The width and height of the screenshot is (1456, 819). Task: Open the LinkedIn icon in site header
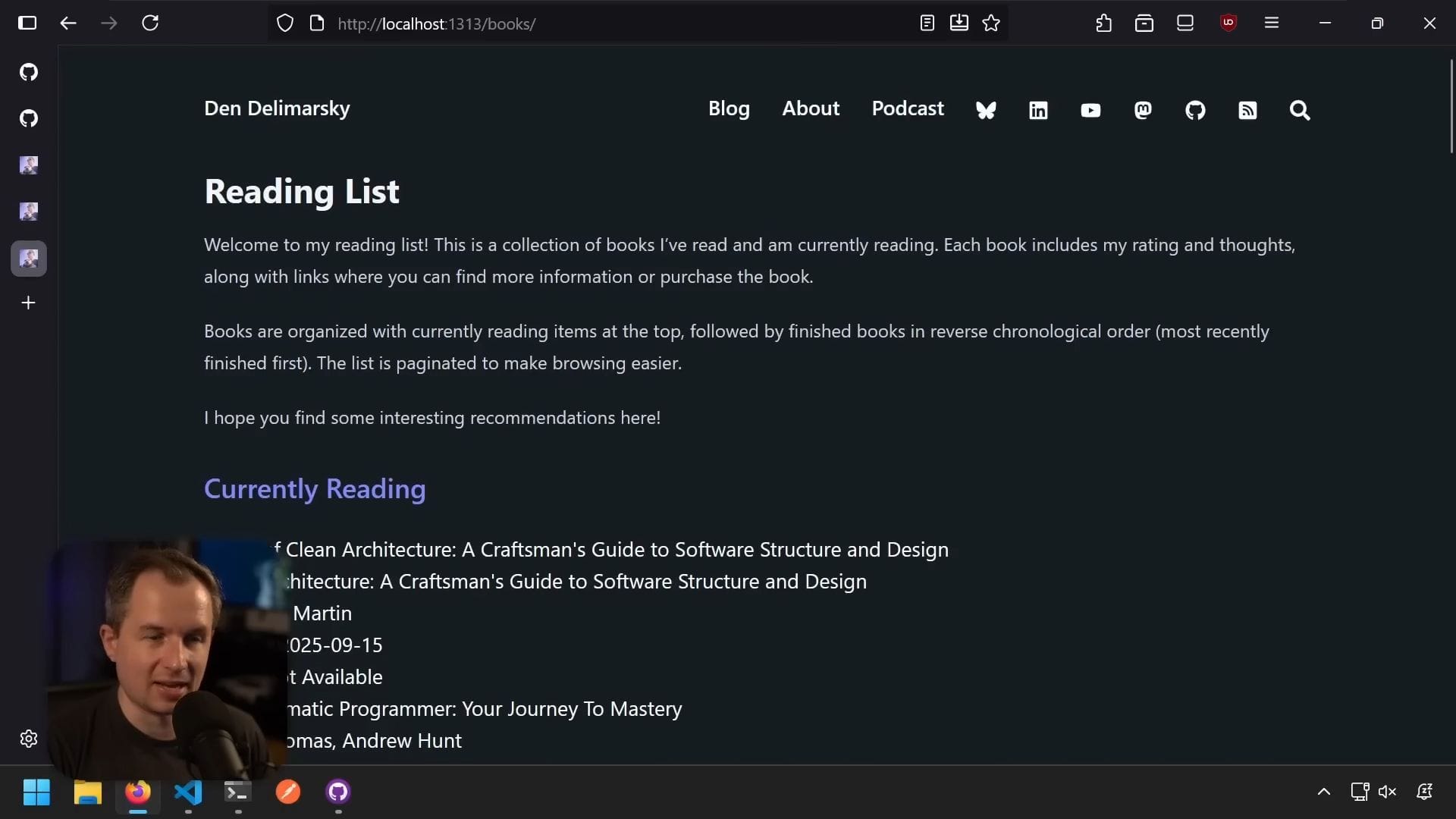click(x=1038, y=111)
